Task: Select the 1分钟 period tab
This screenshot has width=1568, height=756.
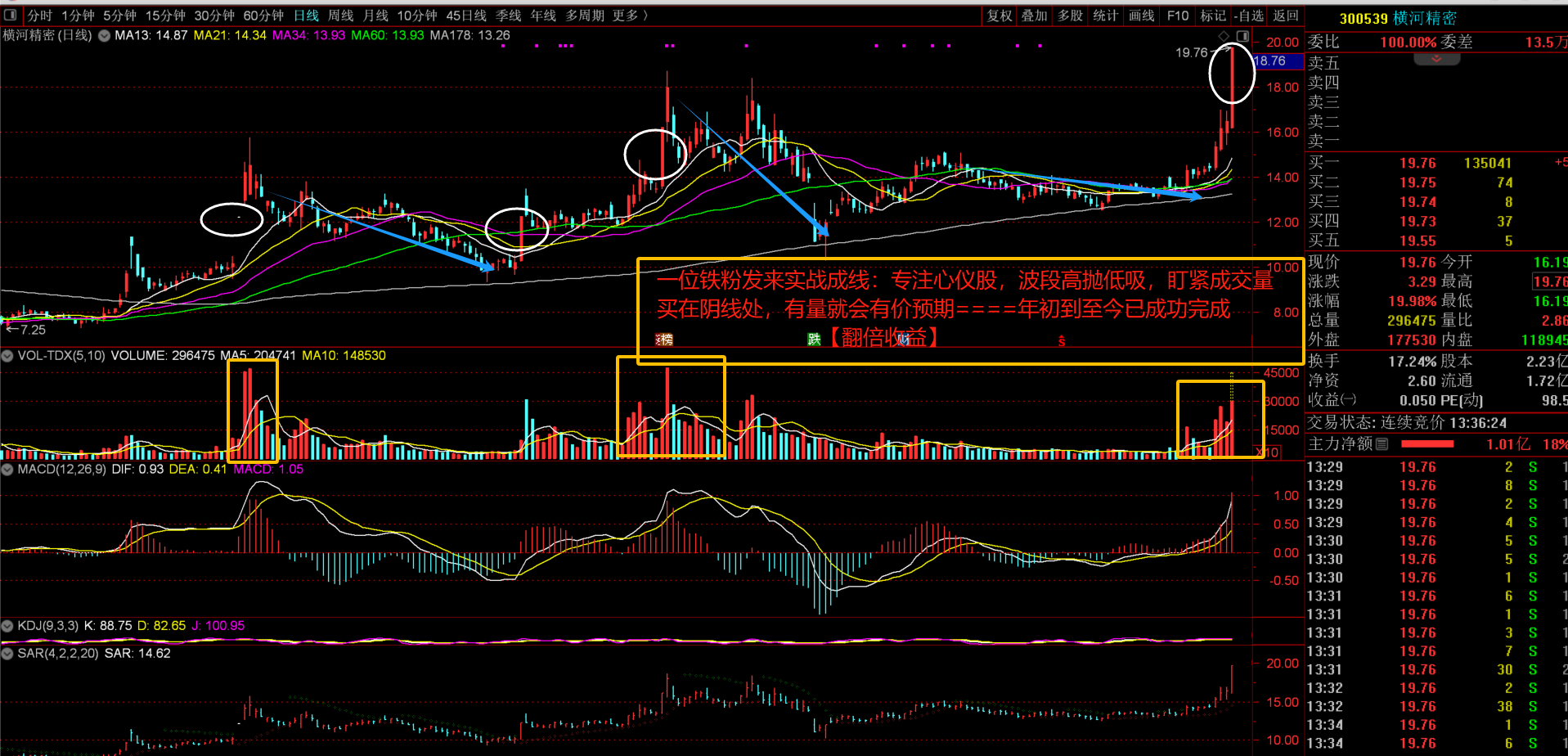Action: coord(78,16)
